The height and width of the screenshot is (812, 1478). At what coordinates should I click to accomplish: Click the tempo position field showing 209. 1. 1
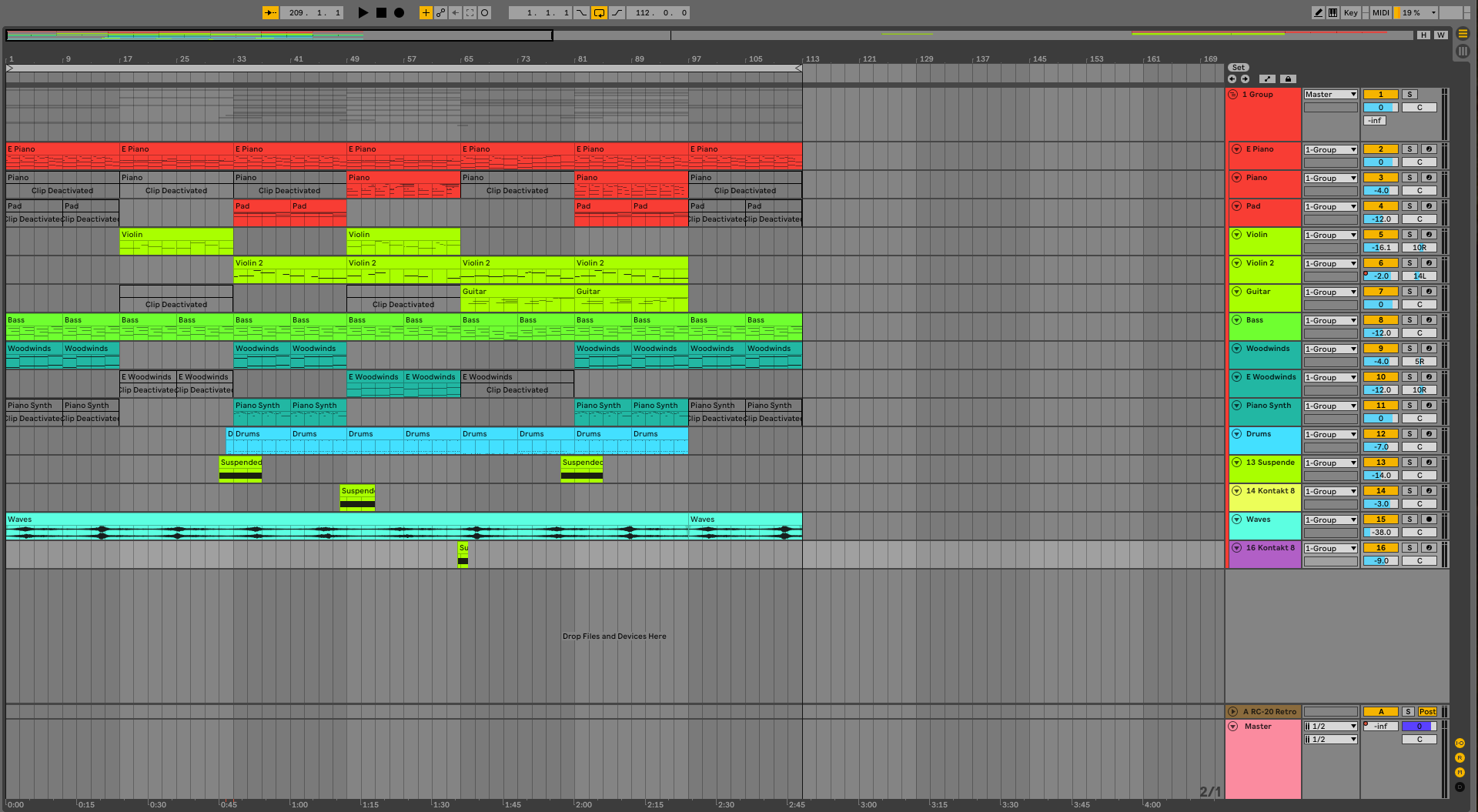(313, 13)
